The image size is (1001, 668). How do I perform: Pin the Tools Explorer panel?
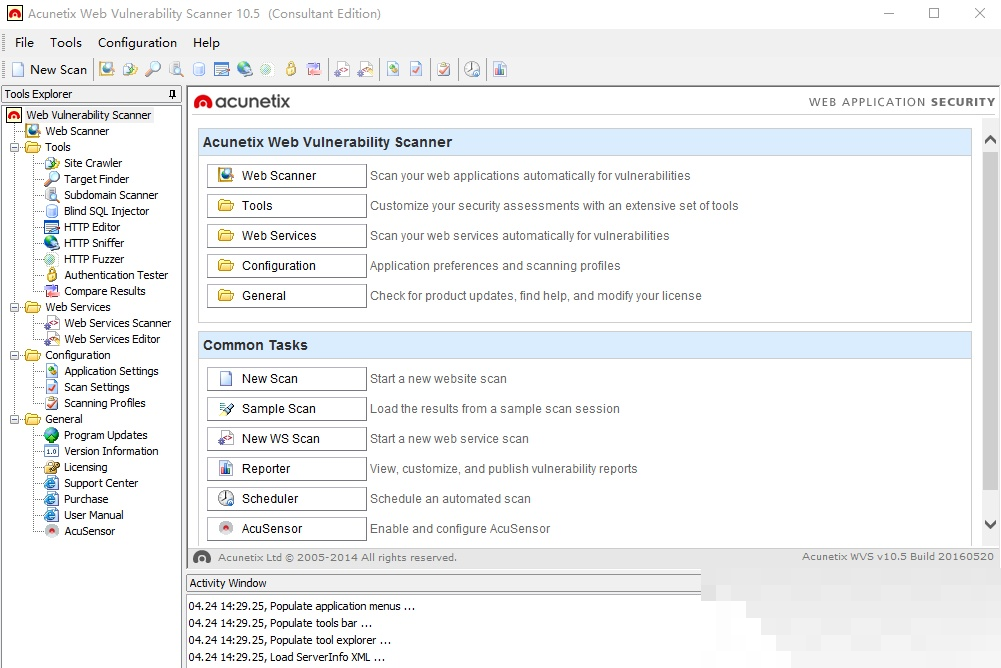pyautogui.click(x=172, y=94)
